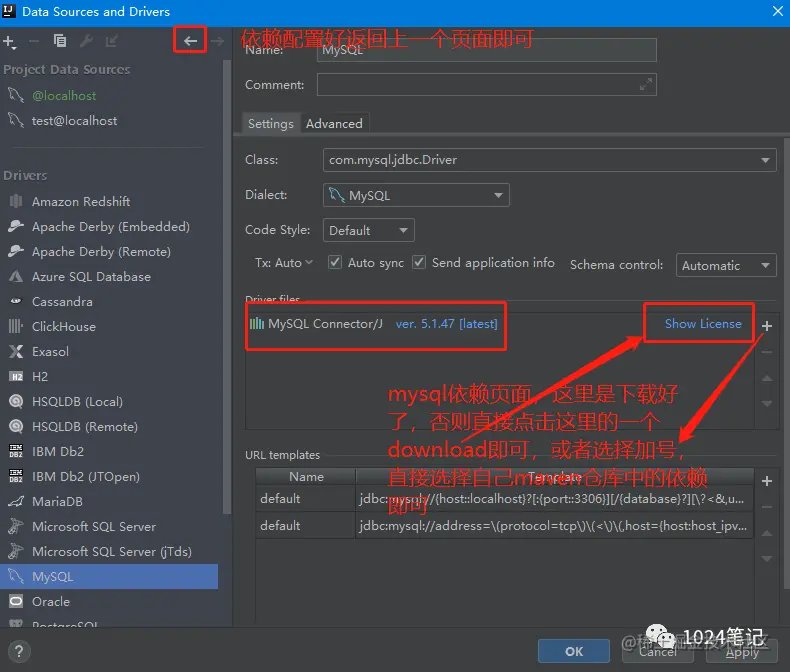Go back with the left arrow

pyautogui.click(x=190, y=40)
